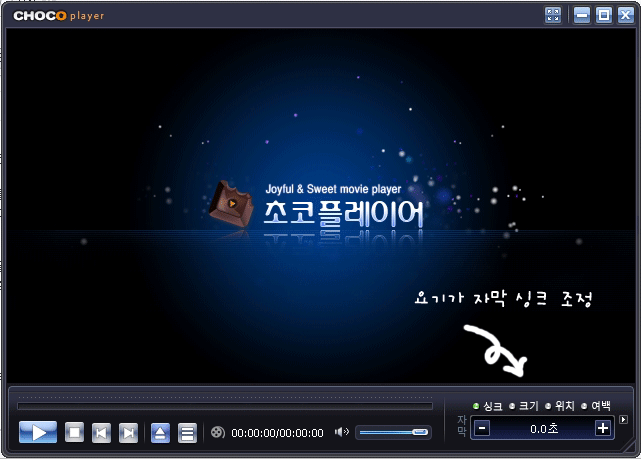641x460 pixels.
Task: Increase subtitle sync with plus button
Action: [603, 429]
